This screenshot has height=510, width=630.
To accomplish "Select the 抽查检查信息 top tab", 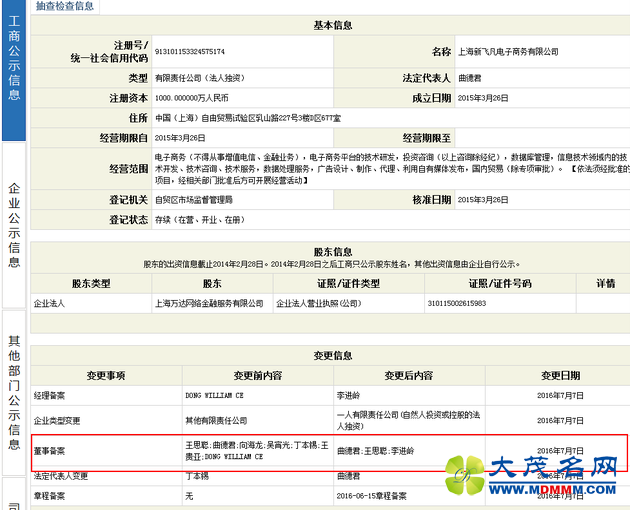I will [x=65, y=6].
